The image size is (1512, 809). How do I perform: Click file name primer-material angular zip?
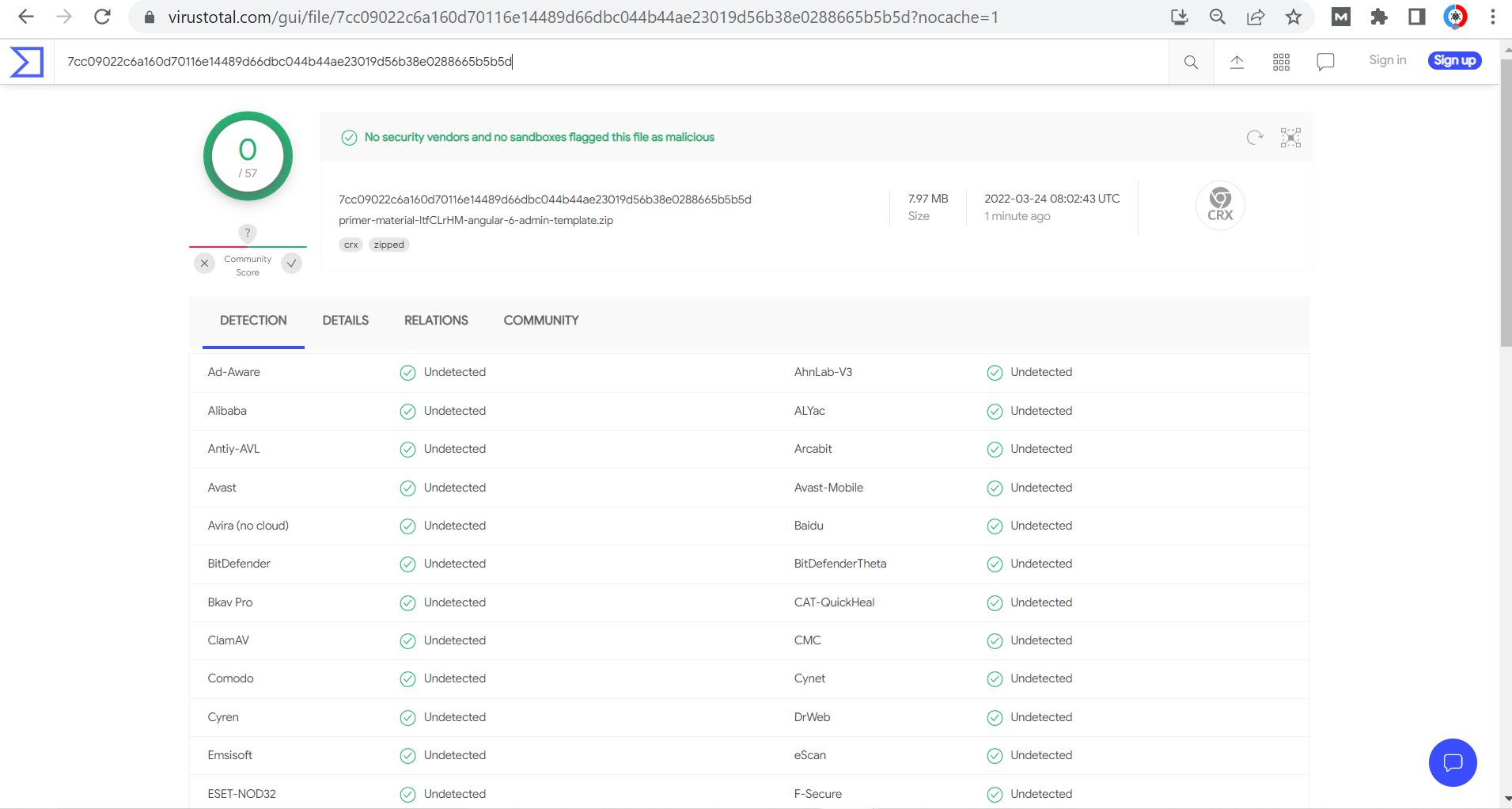point(476,221)
